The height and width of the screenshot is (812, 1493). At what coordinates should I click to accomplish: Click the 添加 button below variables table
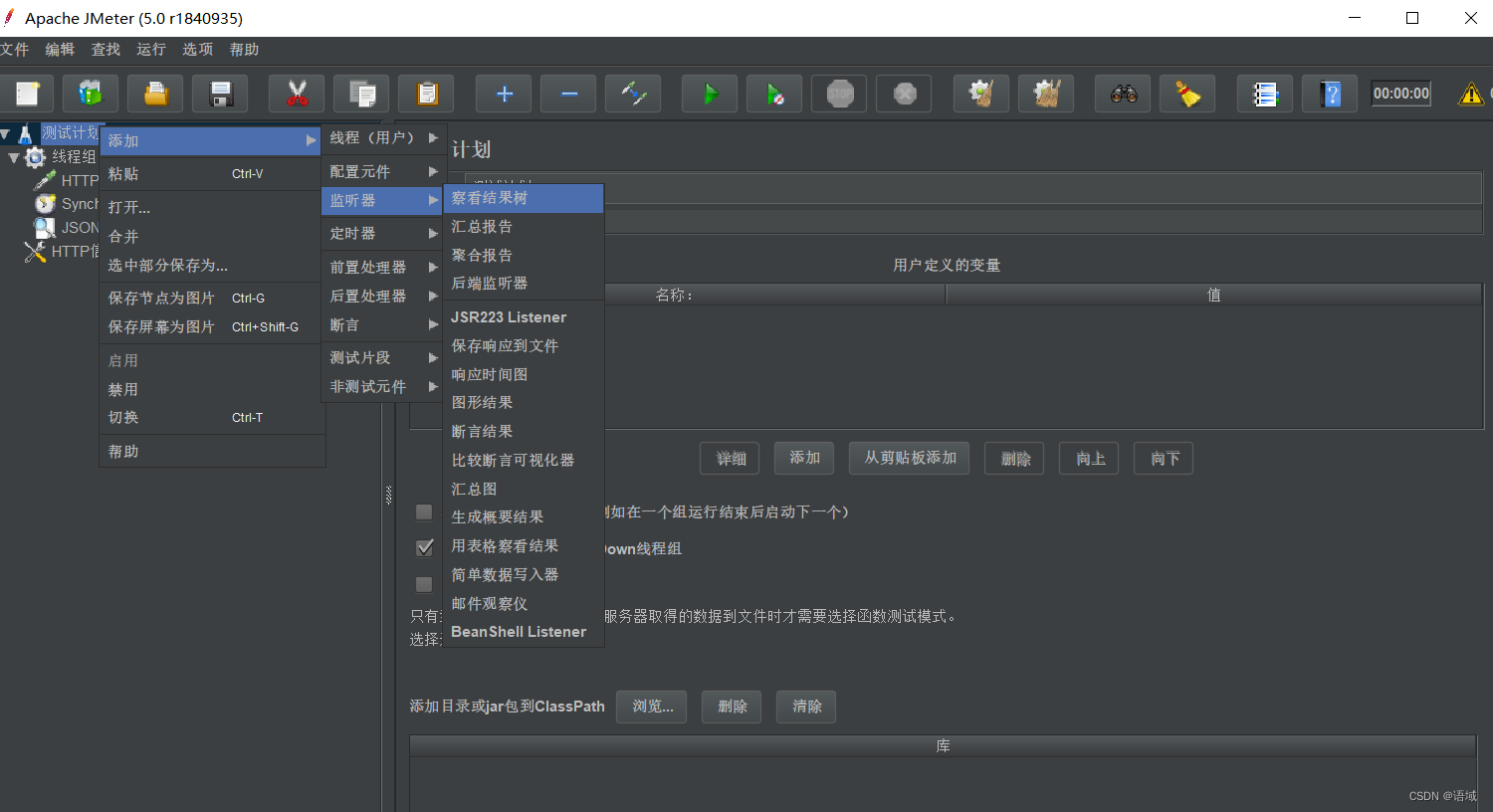[x=804, y=458]
